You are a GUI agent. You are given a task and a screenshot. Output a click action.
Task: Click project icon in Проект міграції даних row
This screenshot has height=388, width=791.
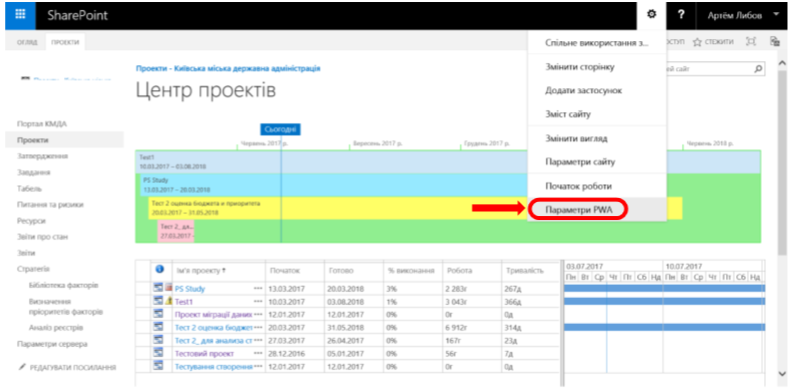point(159,313)
